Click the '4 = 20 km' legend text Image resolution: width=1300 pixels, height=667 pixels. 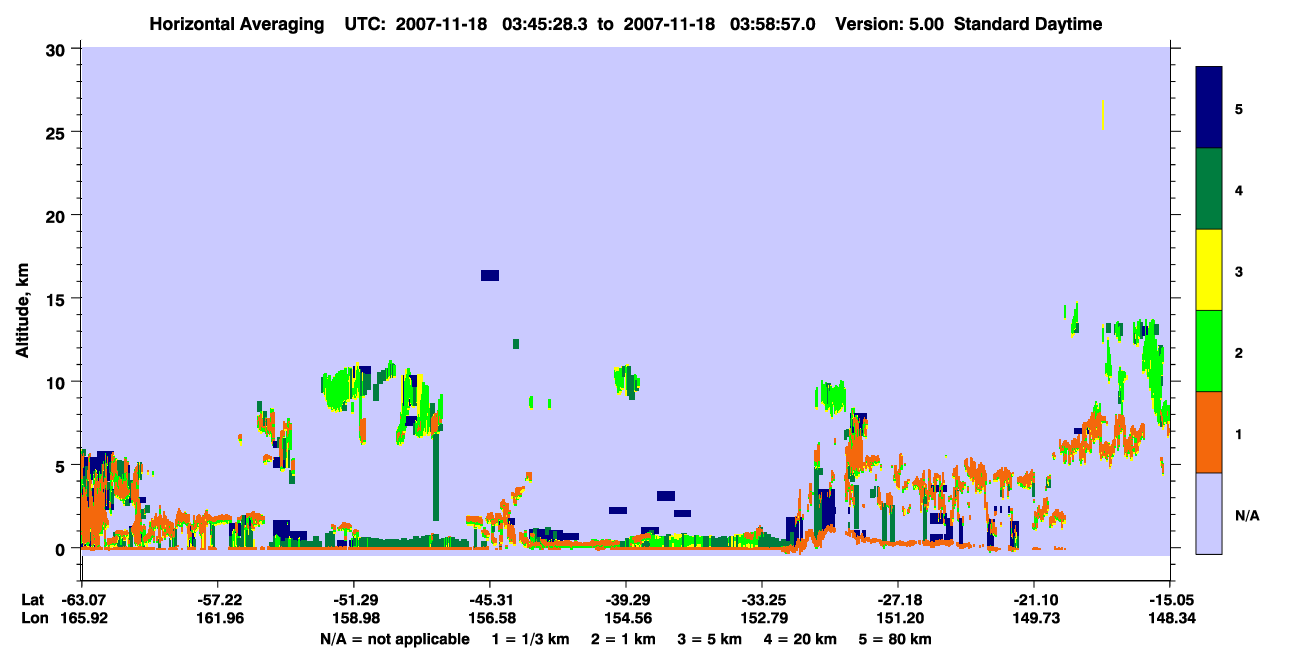(x=800, y=639)
